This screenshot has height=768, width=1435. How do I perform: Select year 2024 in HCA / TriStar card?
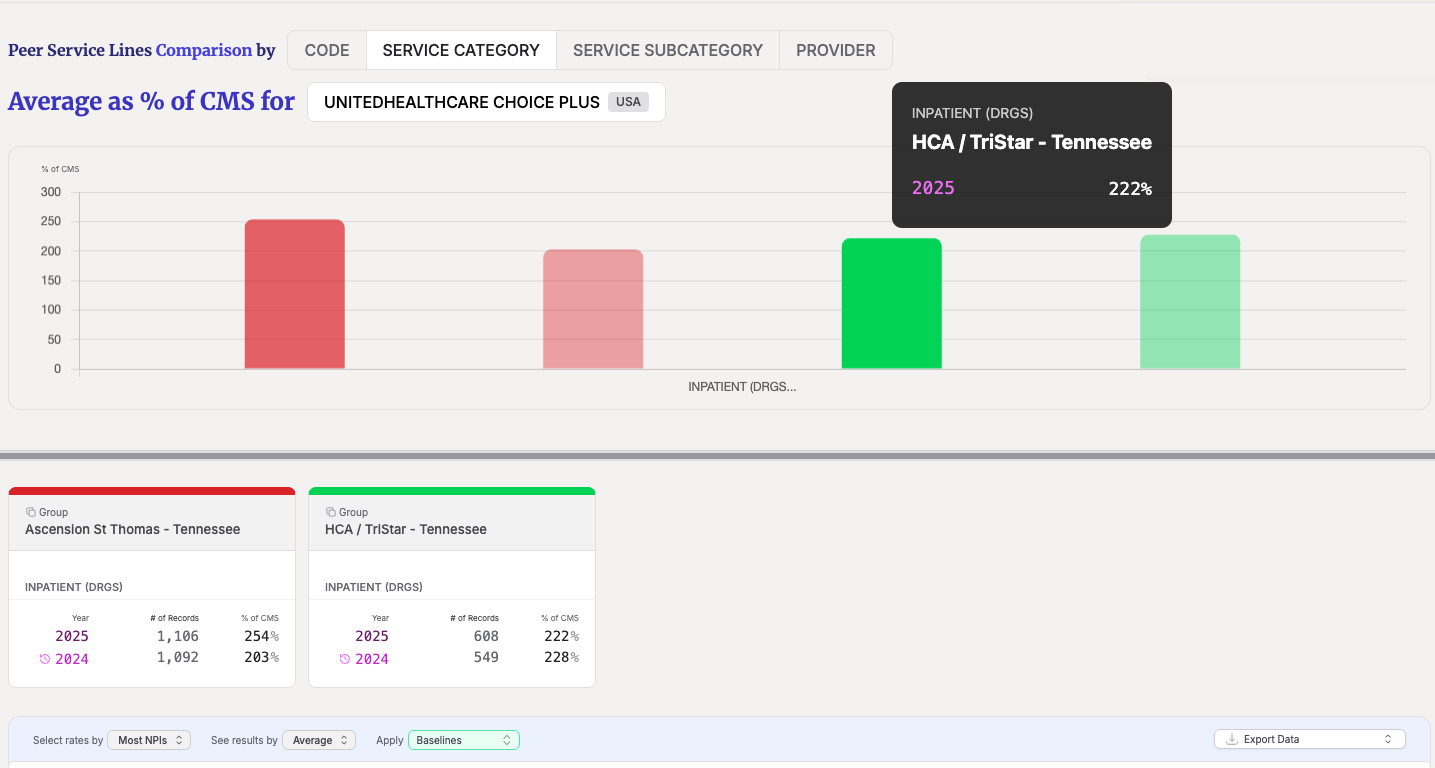pos(372,659)
